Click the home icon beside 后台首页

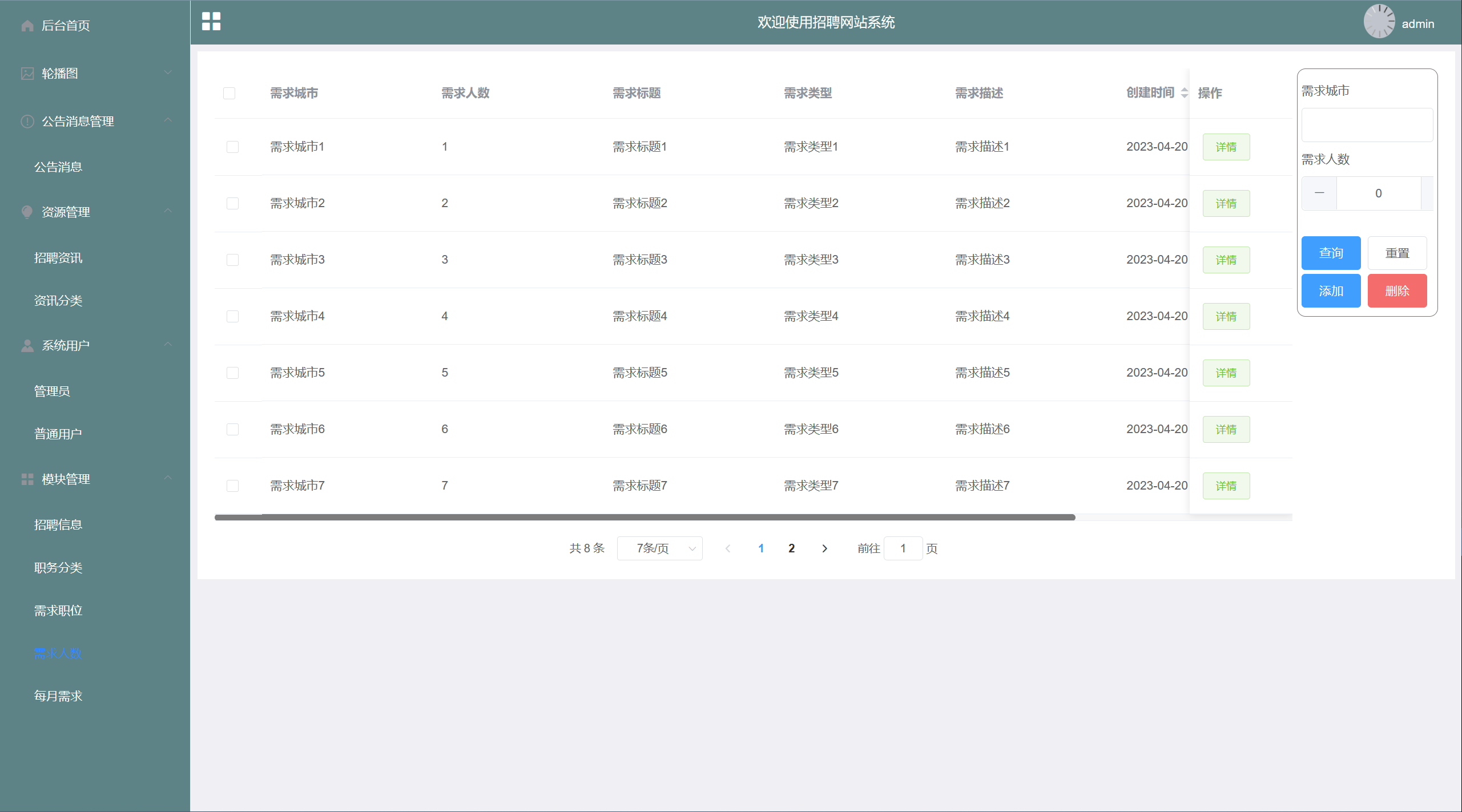pyautogui.click(x=27, y=26)
